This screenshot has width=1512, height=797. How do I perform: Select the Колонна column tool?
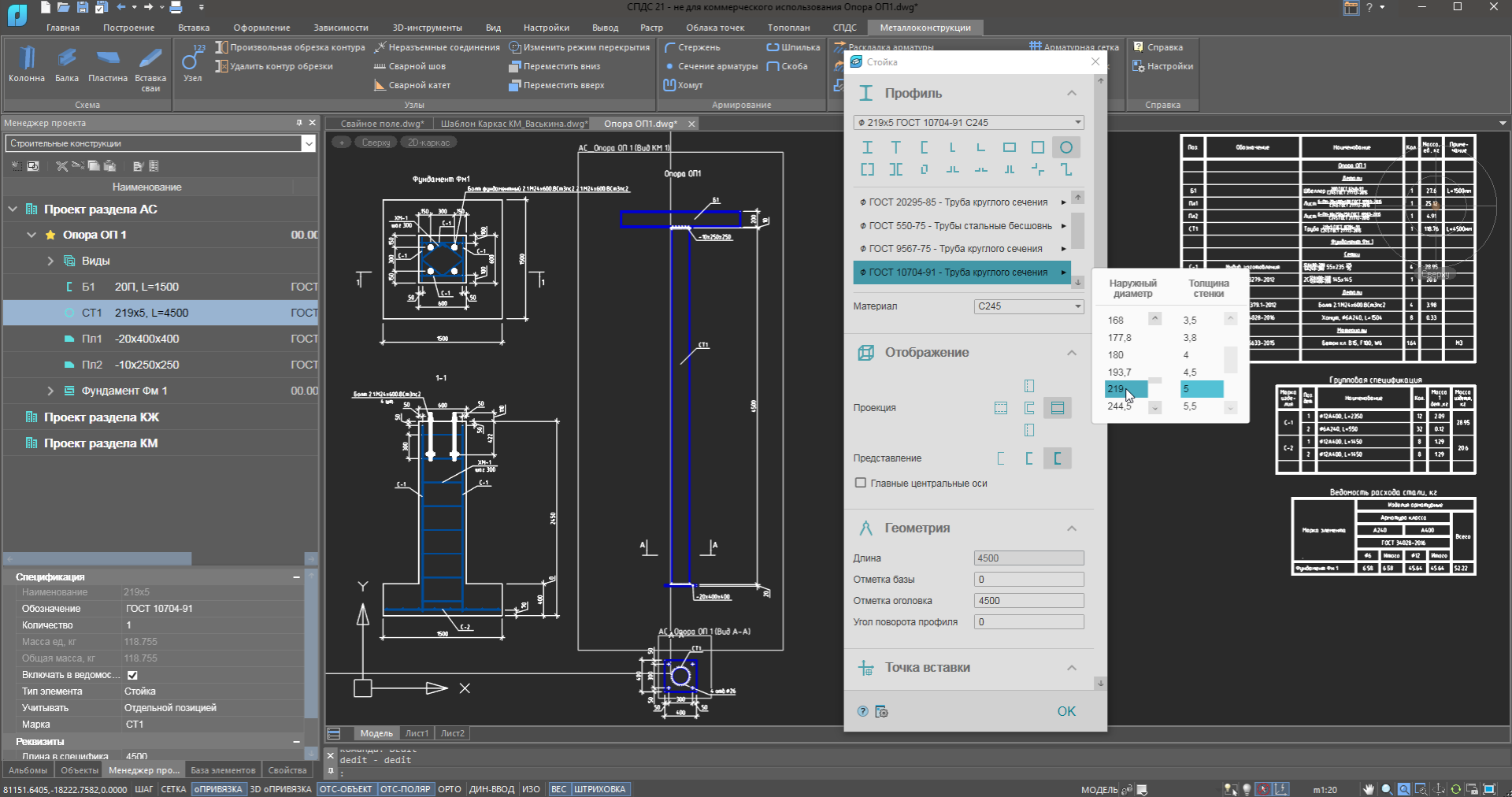coord(27,64)
